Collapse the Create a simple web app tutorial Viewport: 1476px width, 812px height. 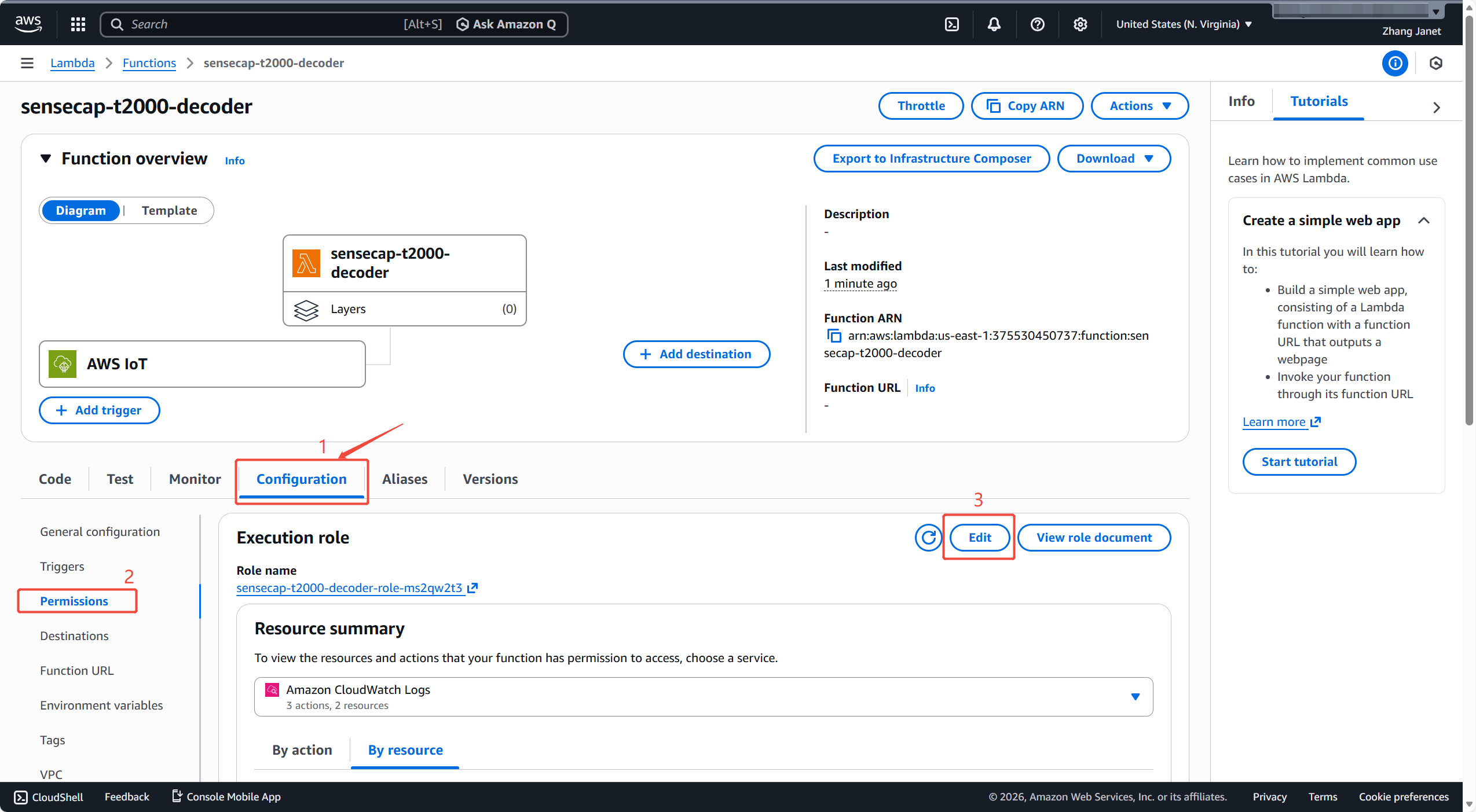pos(1424,221)
